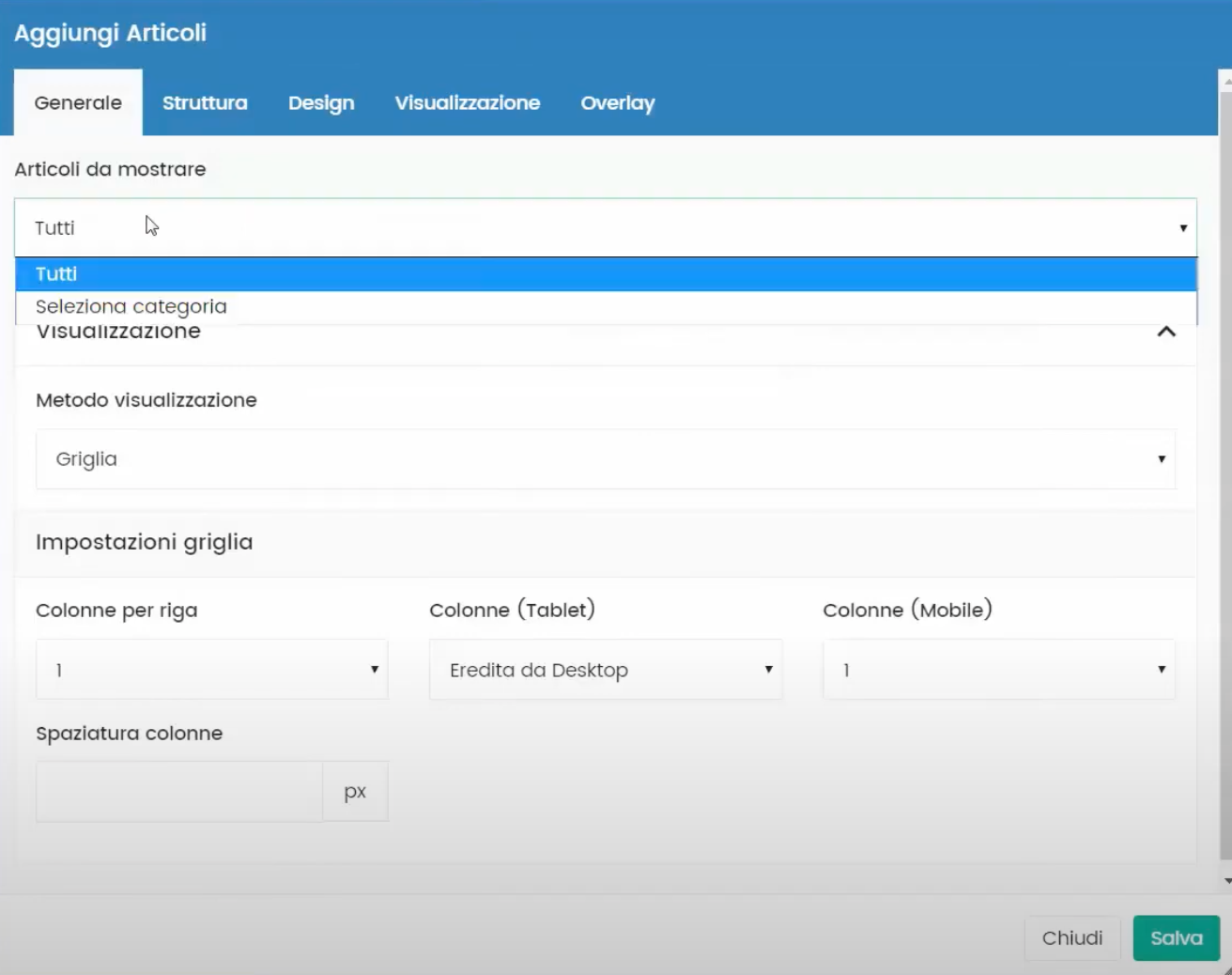
Task: Click the px unit label
Action: (x=355, y=792)
